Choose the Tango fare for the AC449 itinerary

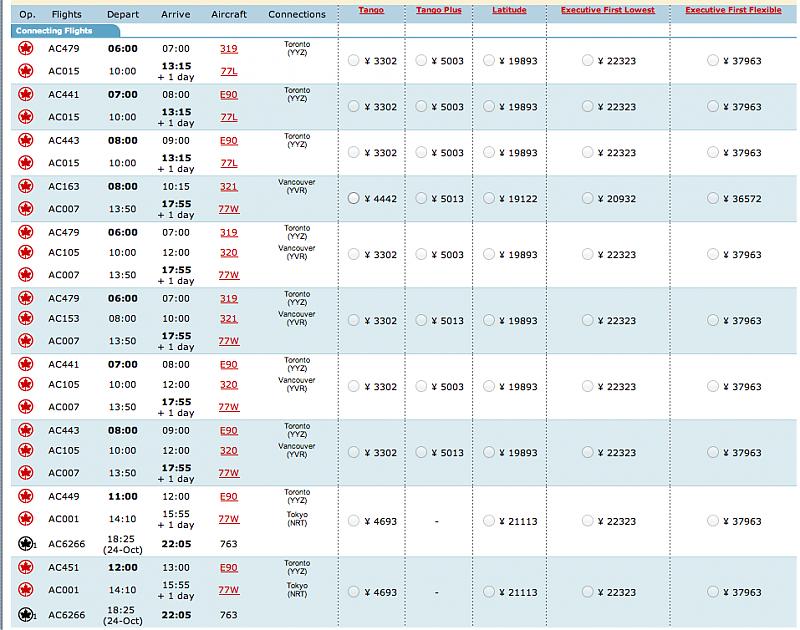tap(354, 521)
